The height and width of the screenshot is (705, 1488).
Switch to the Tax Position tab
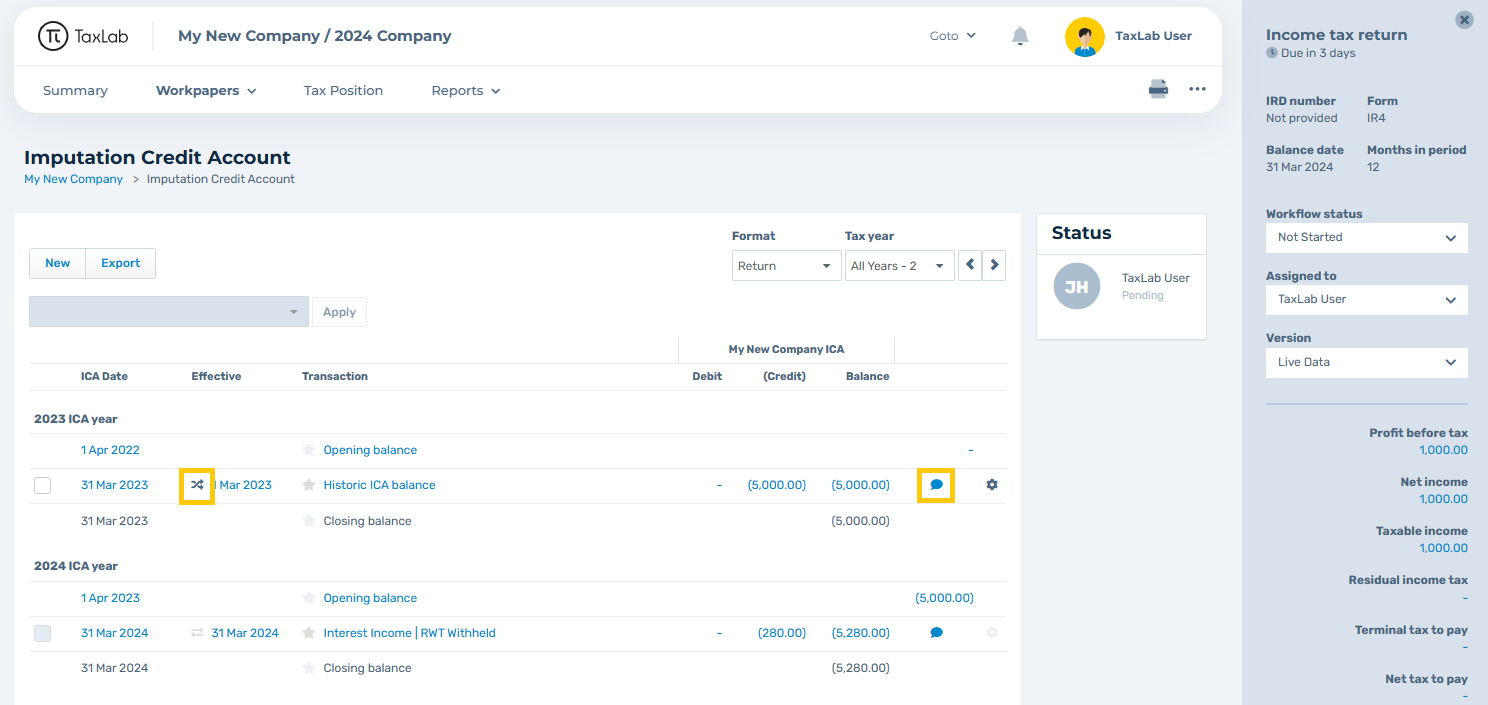(x=343, y=90)
